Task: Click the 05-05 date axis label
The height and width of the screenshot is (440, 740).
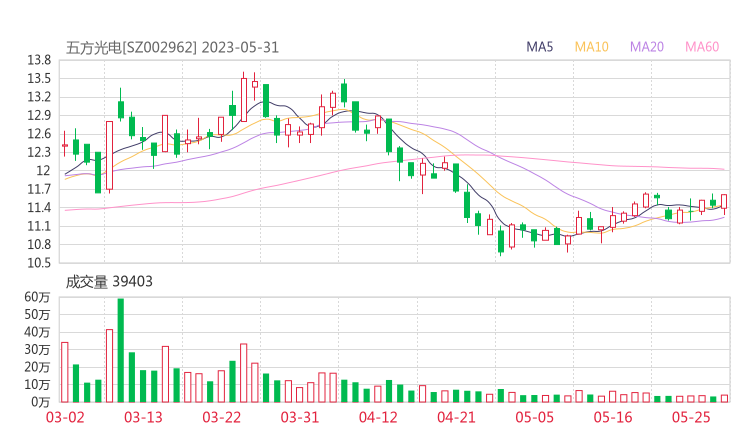Action: click(535, 417)
